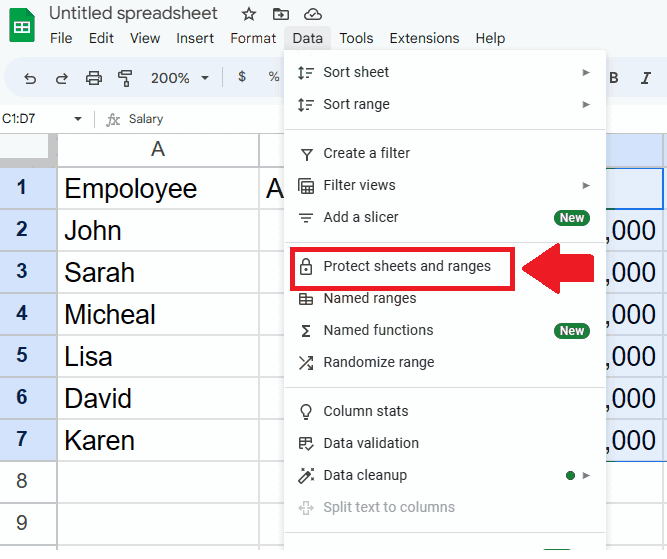Open the File menu

pyautogui.click(x=61, y=38)
